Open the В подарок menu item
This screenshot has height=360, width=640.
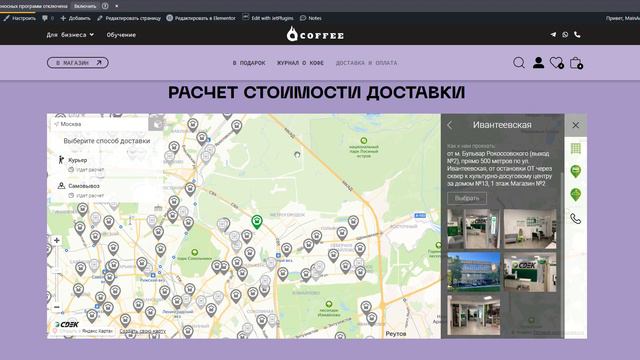pos(249,63)
